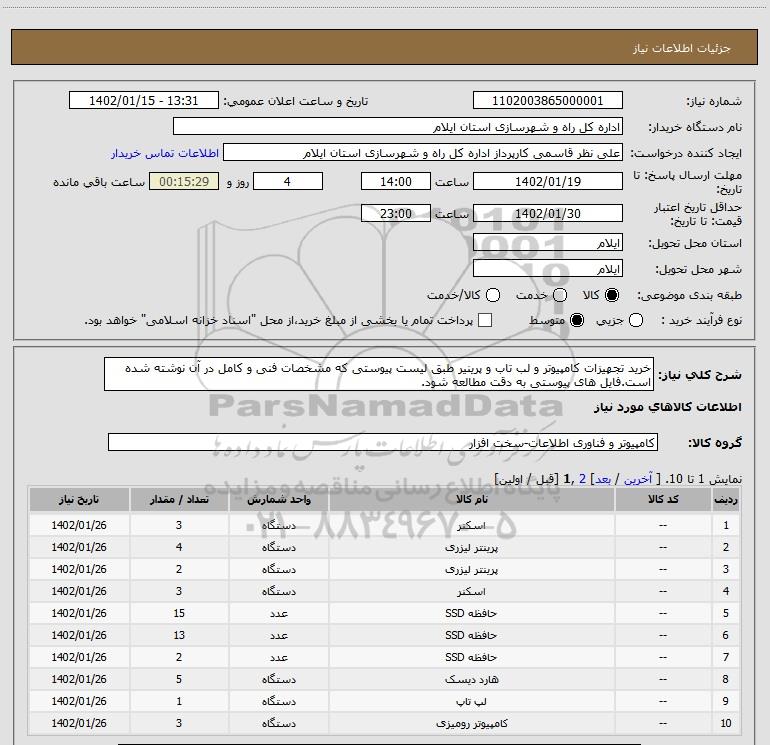
Task: Click the شماره نیاز field 1102003865000001
Action: [548, 101]
